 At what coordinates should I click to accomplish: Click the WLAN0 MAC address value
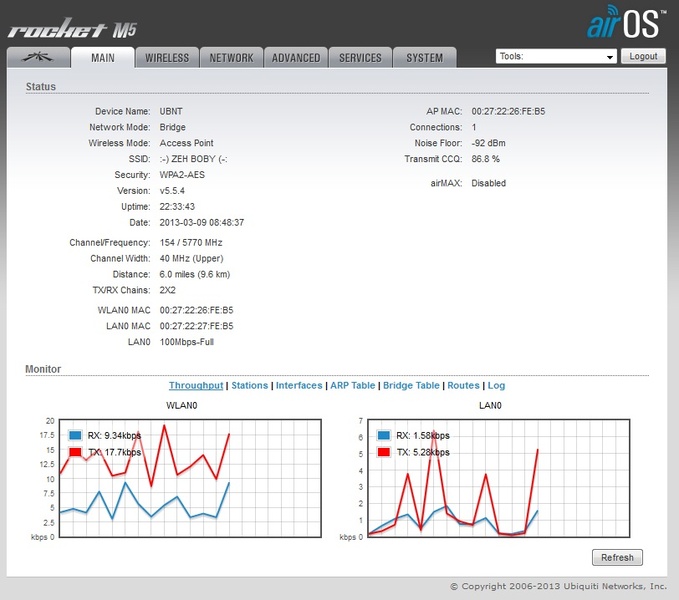coord(196,310)
